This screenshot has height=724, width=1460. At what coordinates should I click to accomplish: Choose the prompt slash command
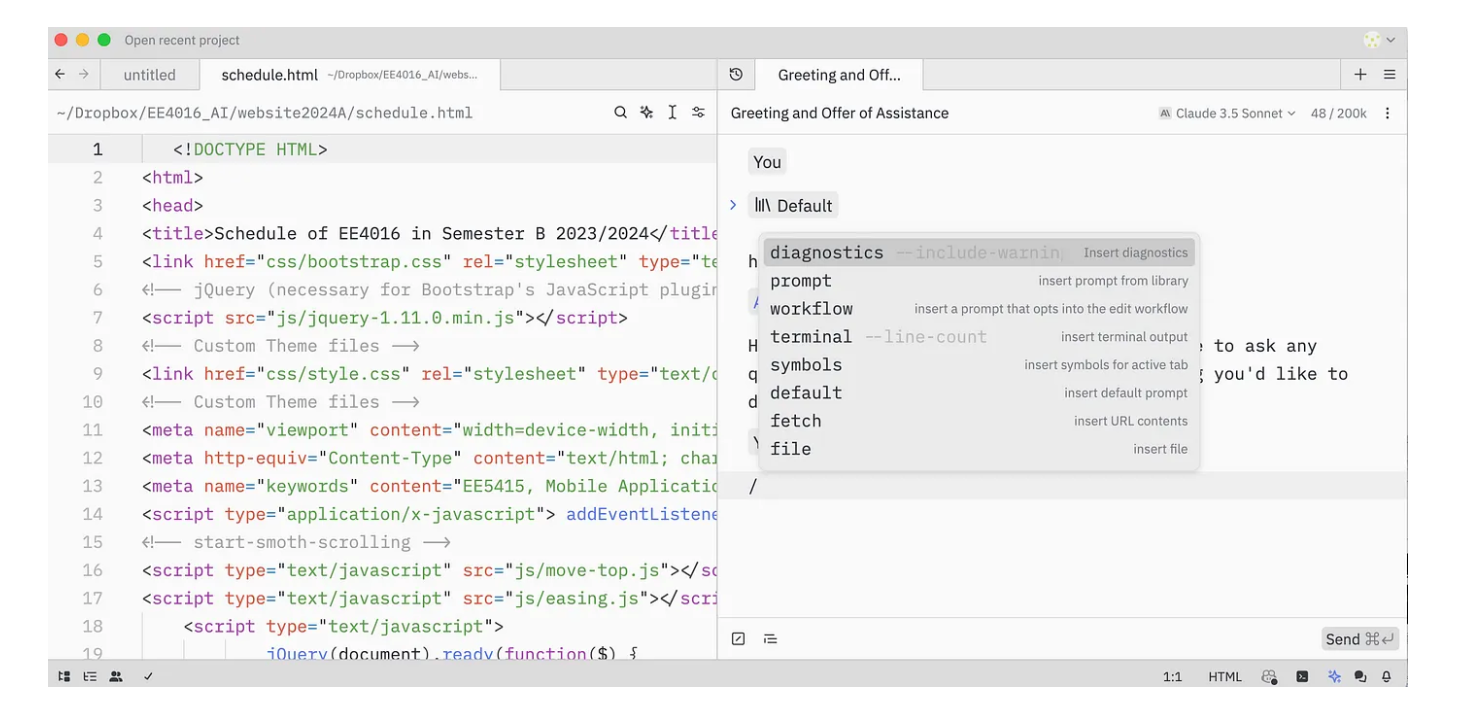coord(979,281)
